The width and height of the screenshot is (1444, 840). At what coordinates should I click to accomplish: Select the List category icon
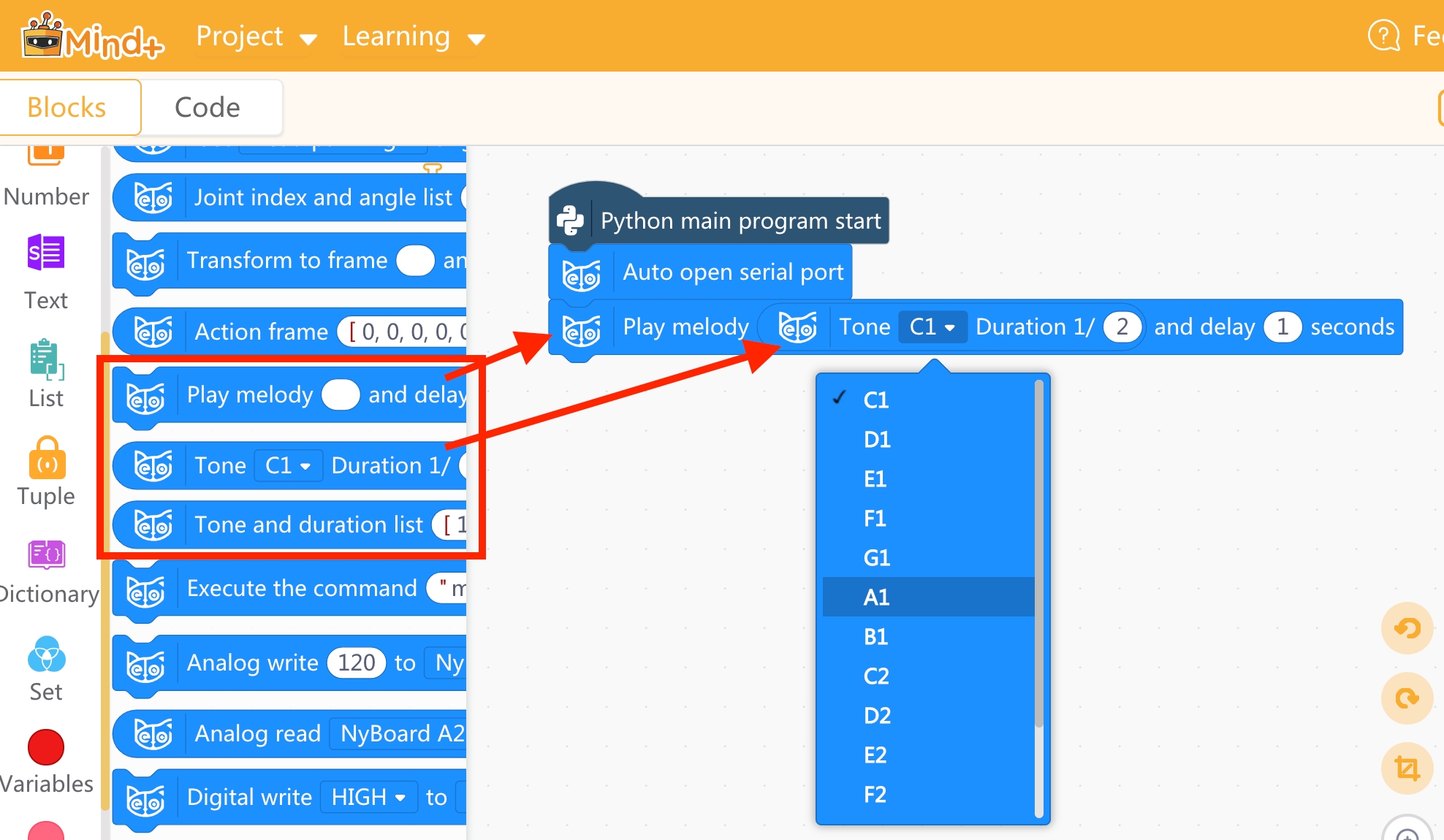[x=45, y=359]
